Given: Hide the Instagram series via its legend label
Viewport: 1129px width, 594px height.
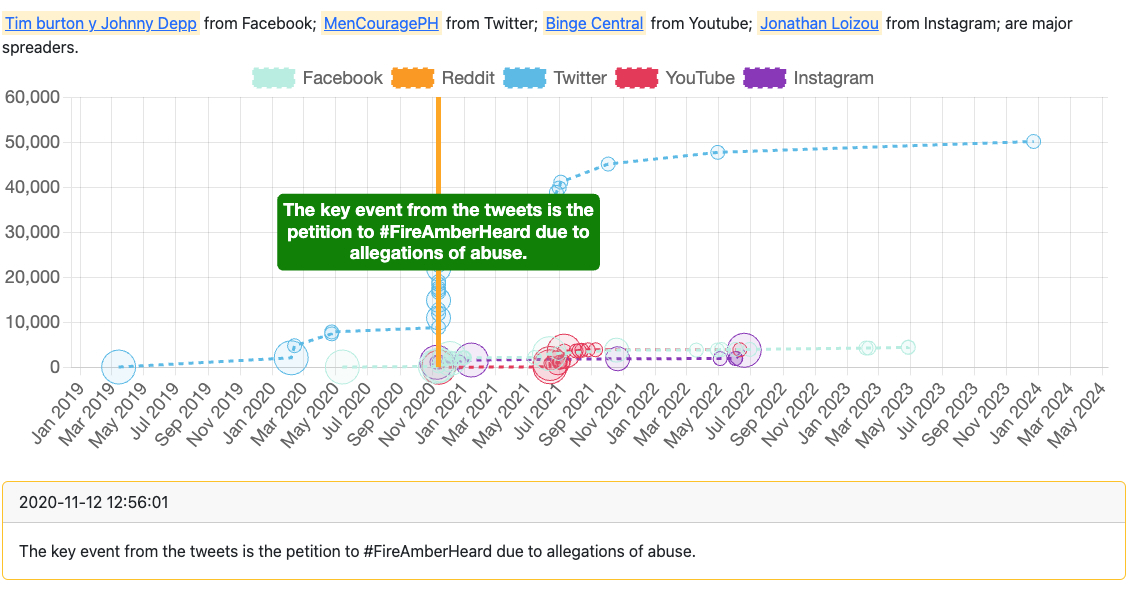Looking at the screenshot, I should [x=833, y=78].
